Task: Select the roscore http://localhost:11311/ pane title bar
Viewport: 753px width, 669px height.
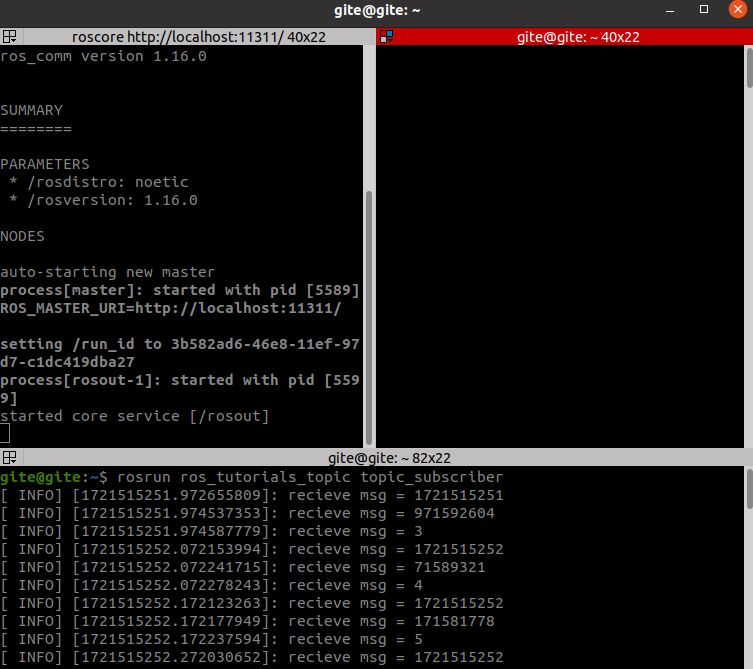Action: 198,37
